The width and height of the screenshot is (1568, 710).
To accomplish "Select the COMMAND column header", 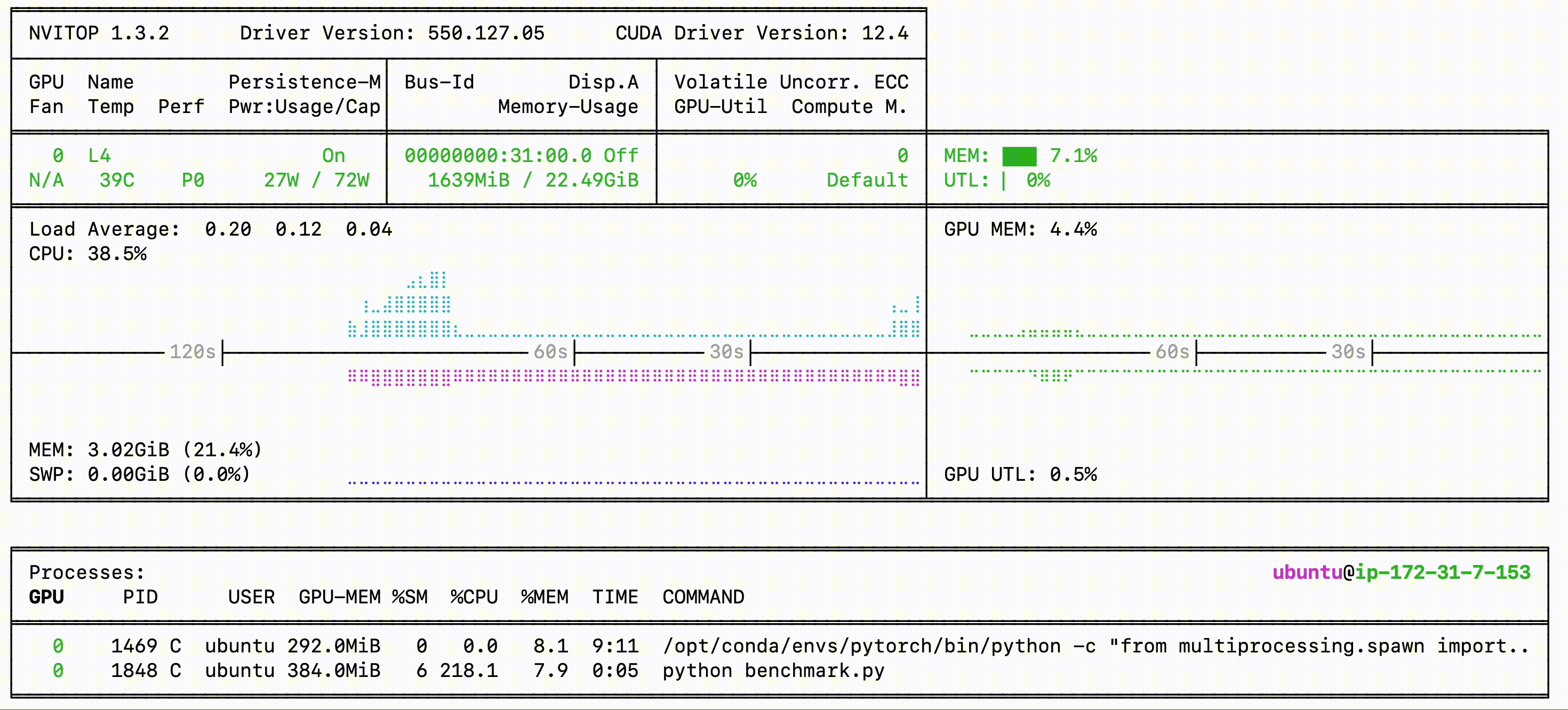I will tap(703, 597).
